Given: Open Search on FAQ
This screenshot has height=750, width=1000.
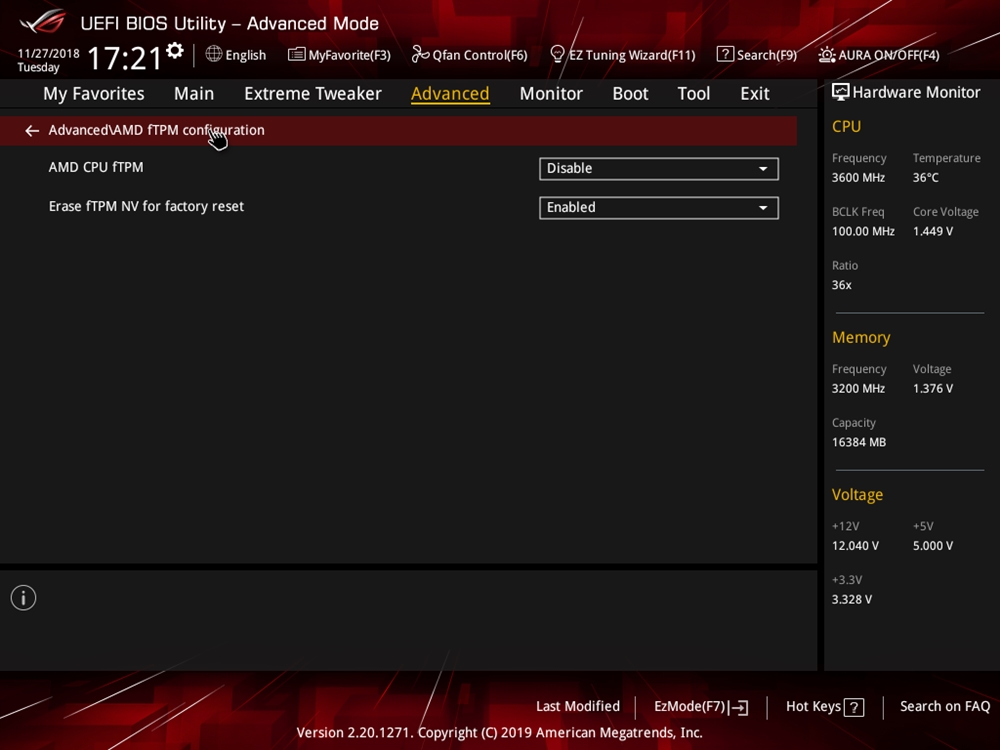Looking at the screenshot, I should pyautogui.click(x=945, y=707).
